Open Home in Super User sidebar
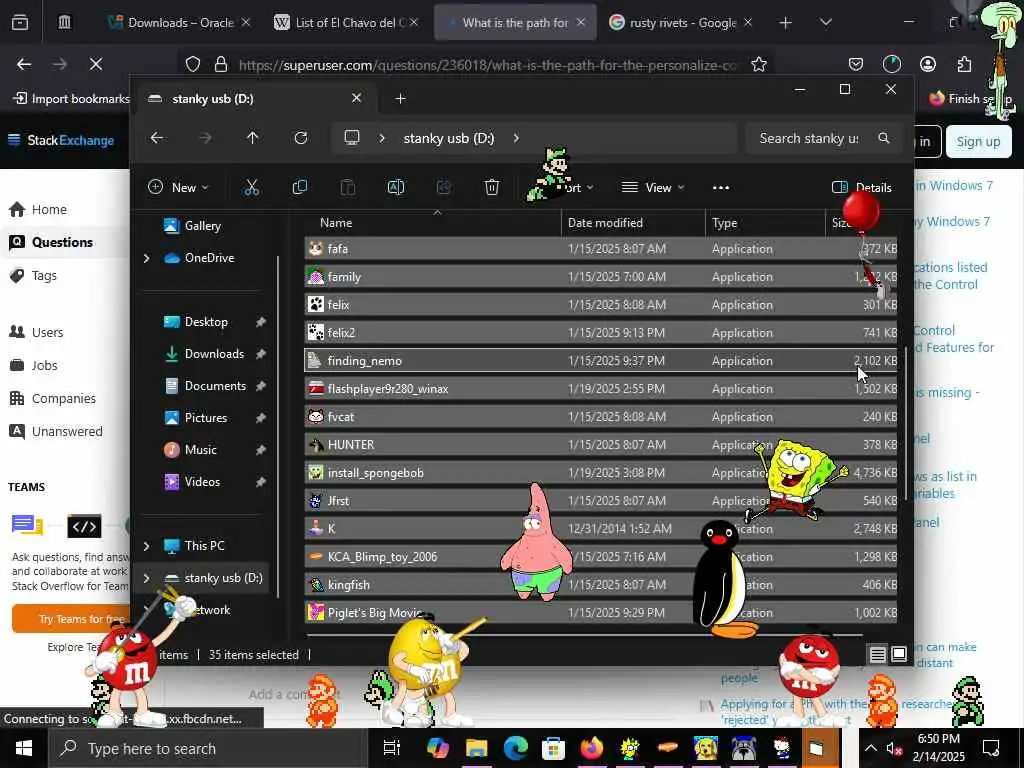The height and width of the screenshot is (768, 1024). pyautogui.click(x=49, y=209)
